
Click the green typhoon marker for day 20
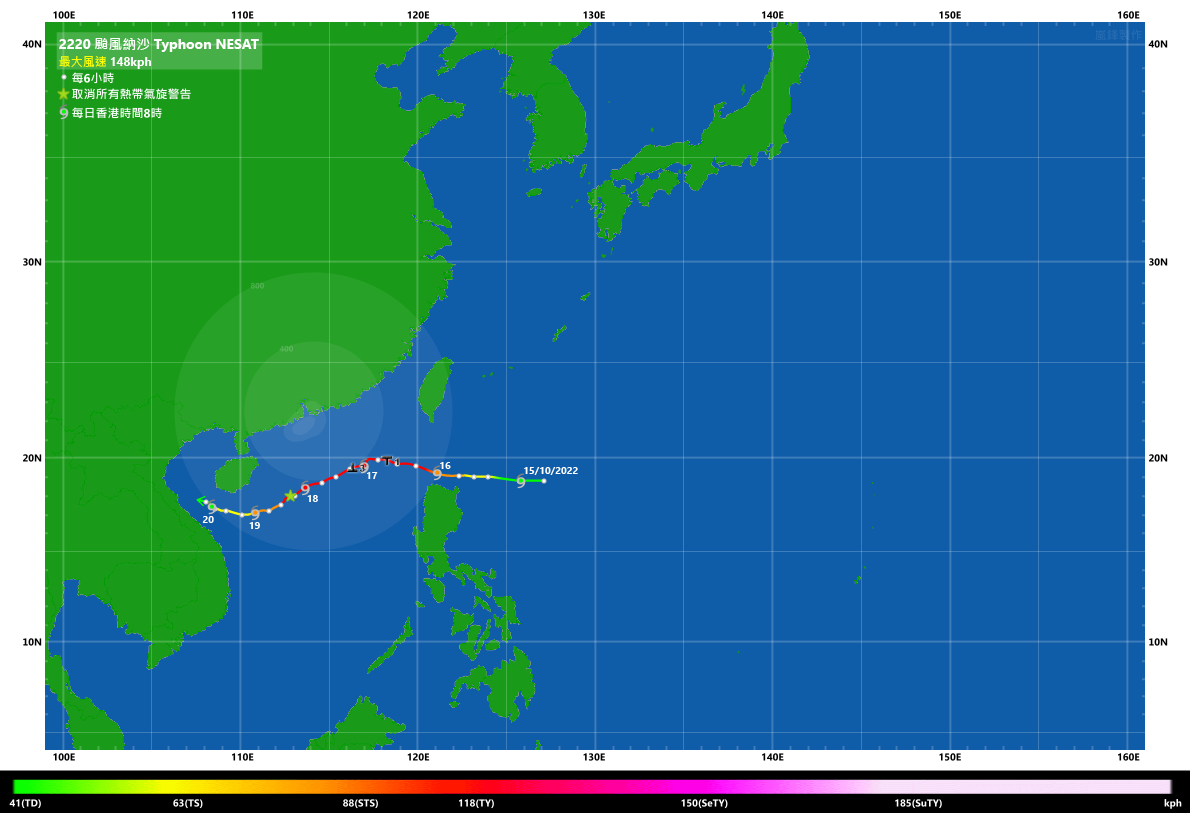[x=212, y=507]
